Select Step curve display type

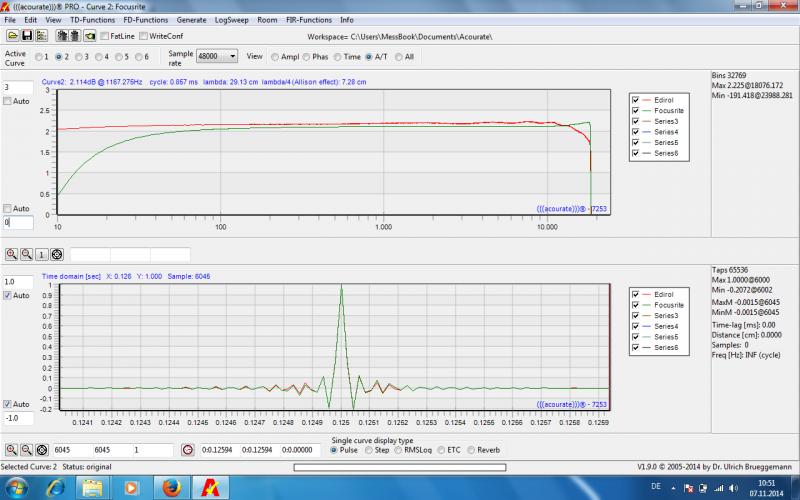[369, 450]
